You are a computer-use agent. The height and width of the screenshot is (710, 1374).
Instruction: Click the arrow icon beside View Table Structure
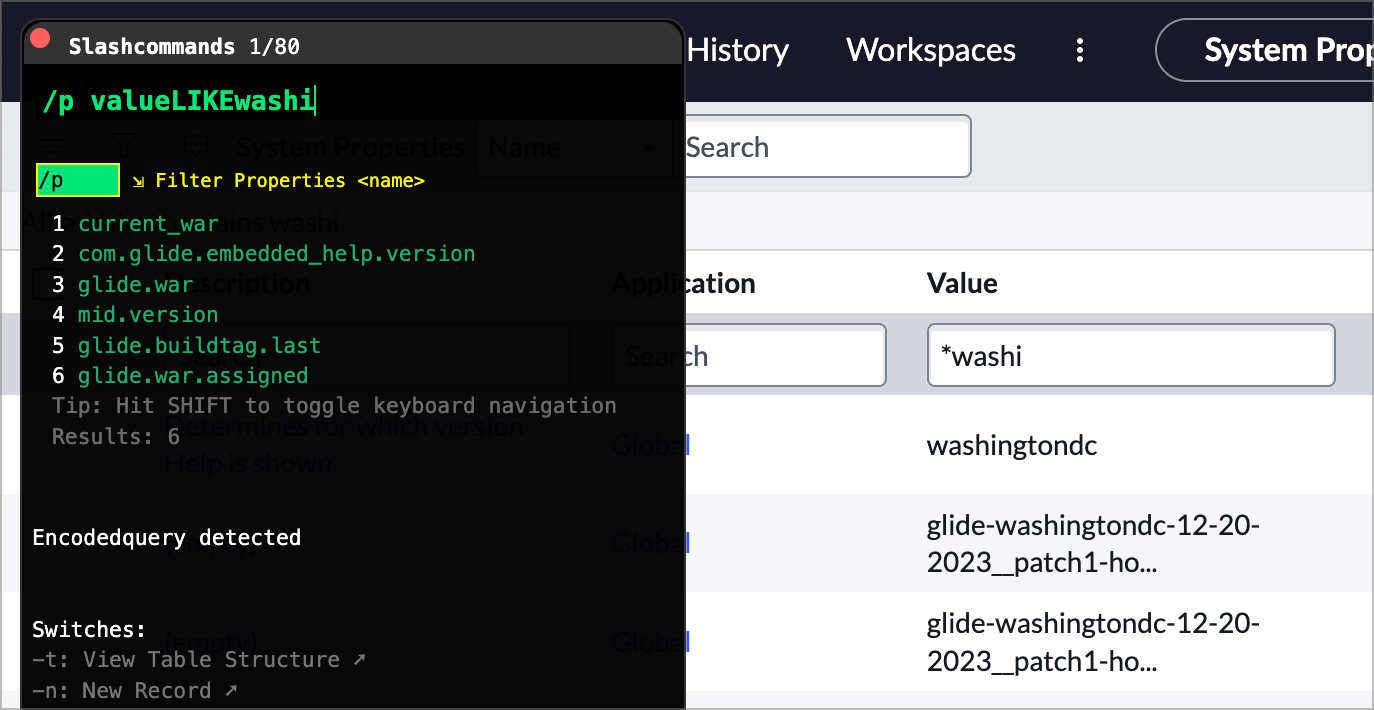pyautogui.click(x=357, y=658)
